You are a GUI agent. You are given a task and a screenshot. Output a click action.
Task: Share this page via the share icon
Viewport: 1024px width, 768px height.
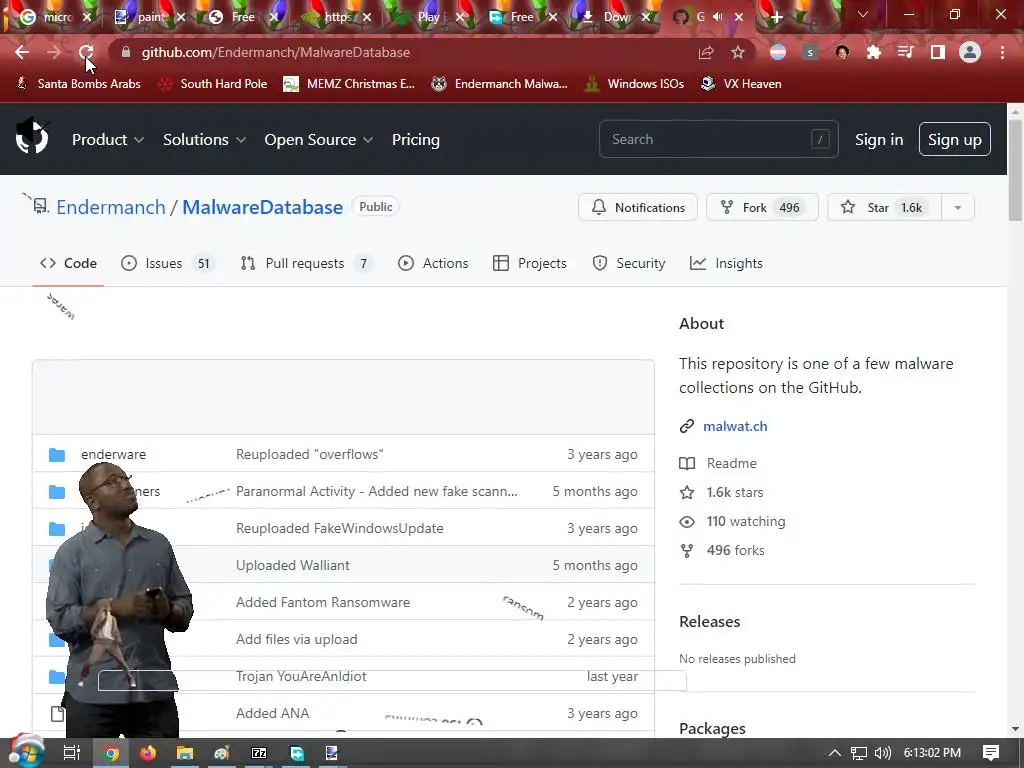(x=705, y=53)
